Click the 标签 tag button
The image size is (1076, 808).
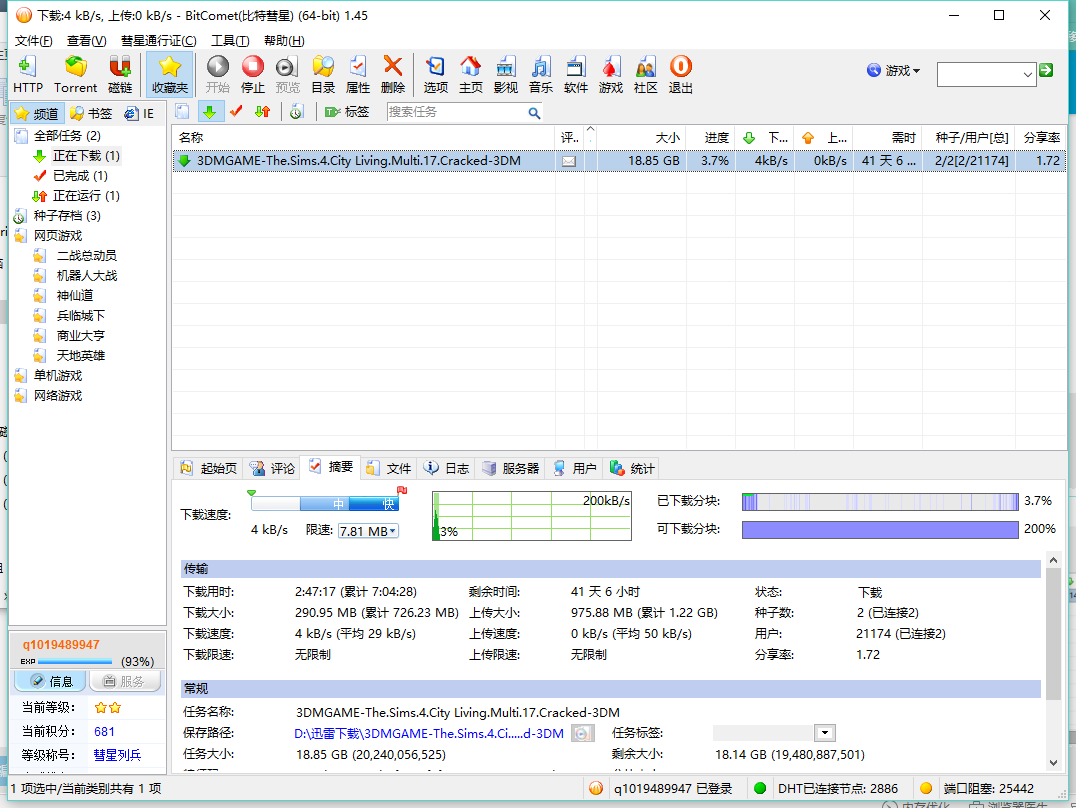[347, 112]
